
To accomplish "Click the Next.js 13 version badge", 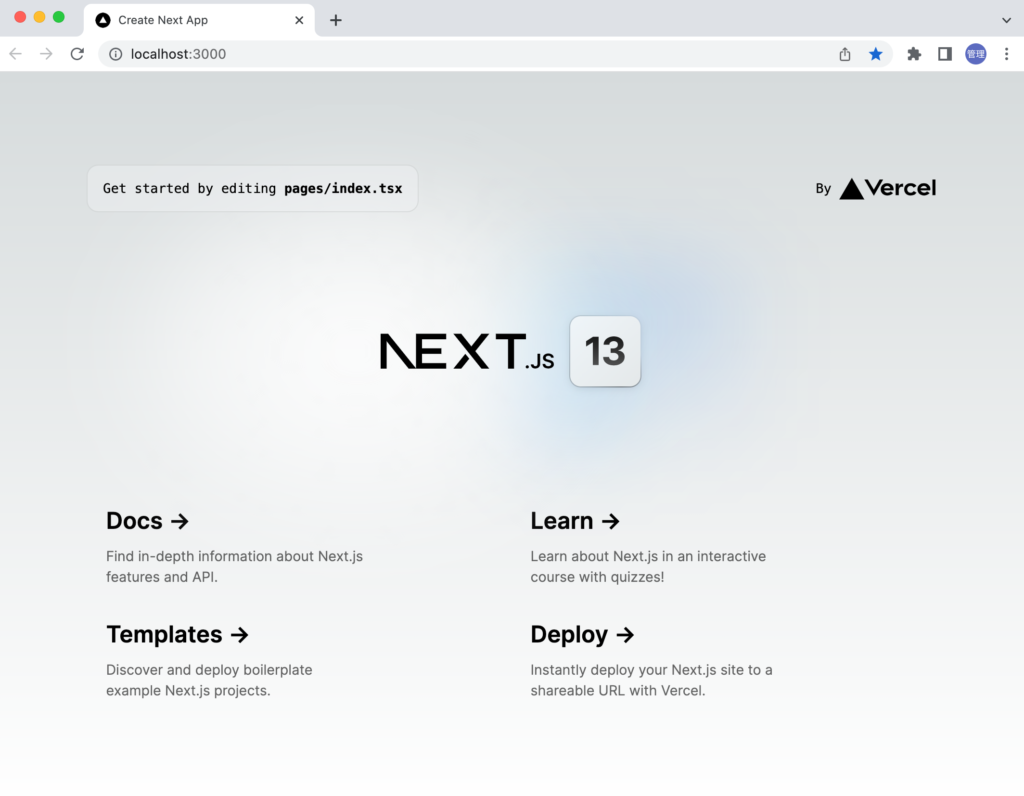I will point(605,351).
